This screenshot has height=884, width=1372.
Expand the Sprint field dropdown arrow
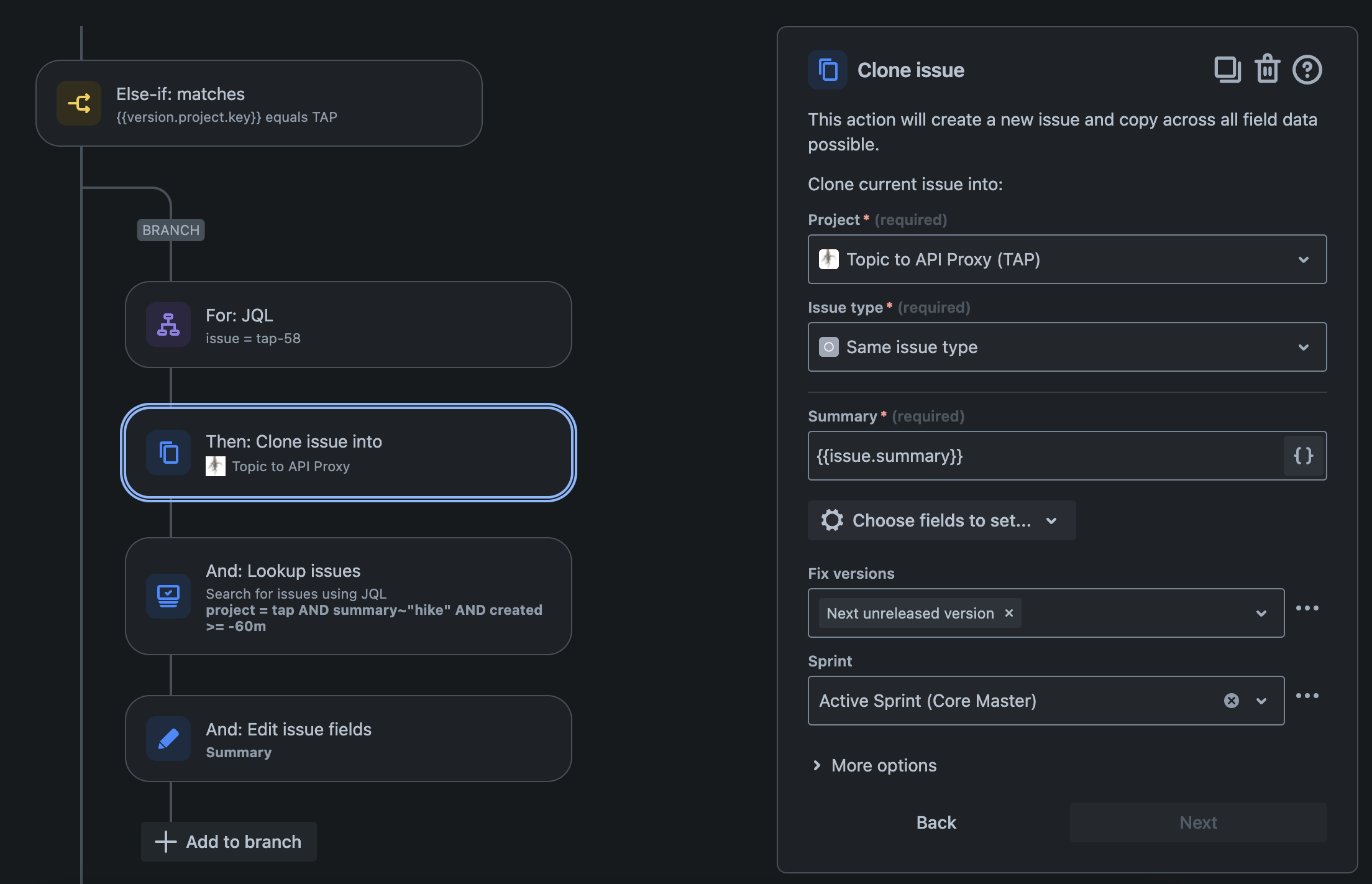pyautogui.click(x=1261, y=701)
